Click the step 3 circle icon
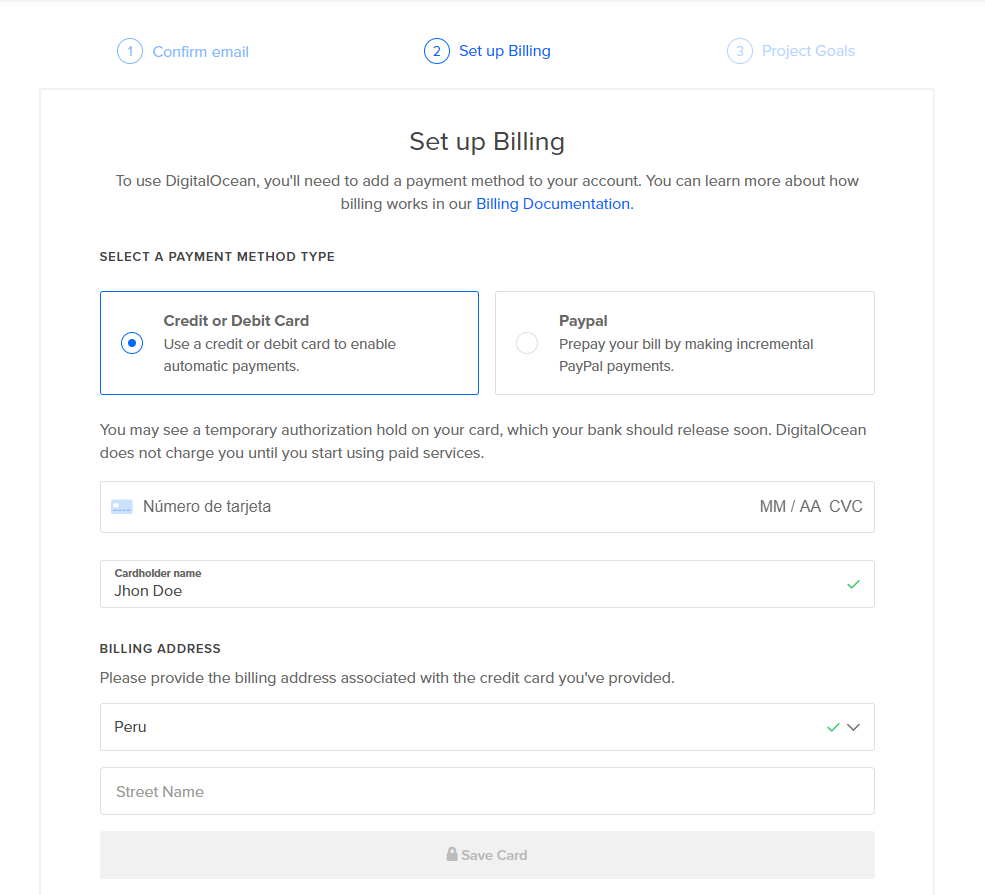 (x=740, y=52)
